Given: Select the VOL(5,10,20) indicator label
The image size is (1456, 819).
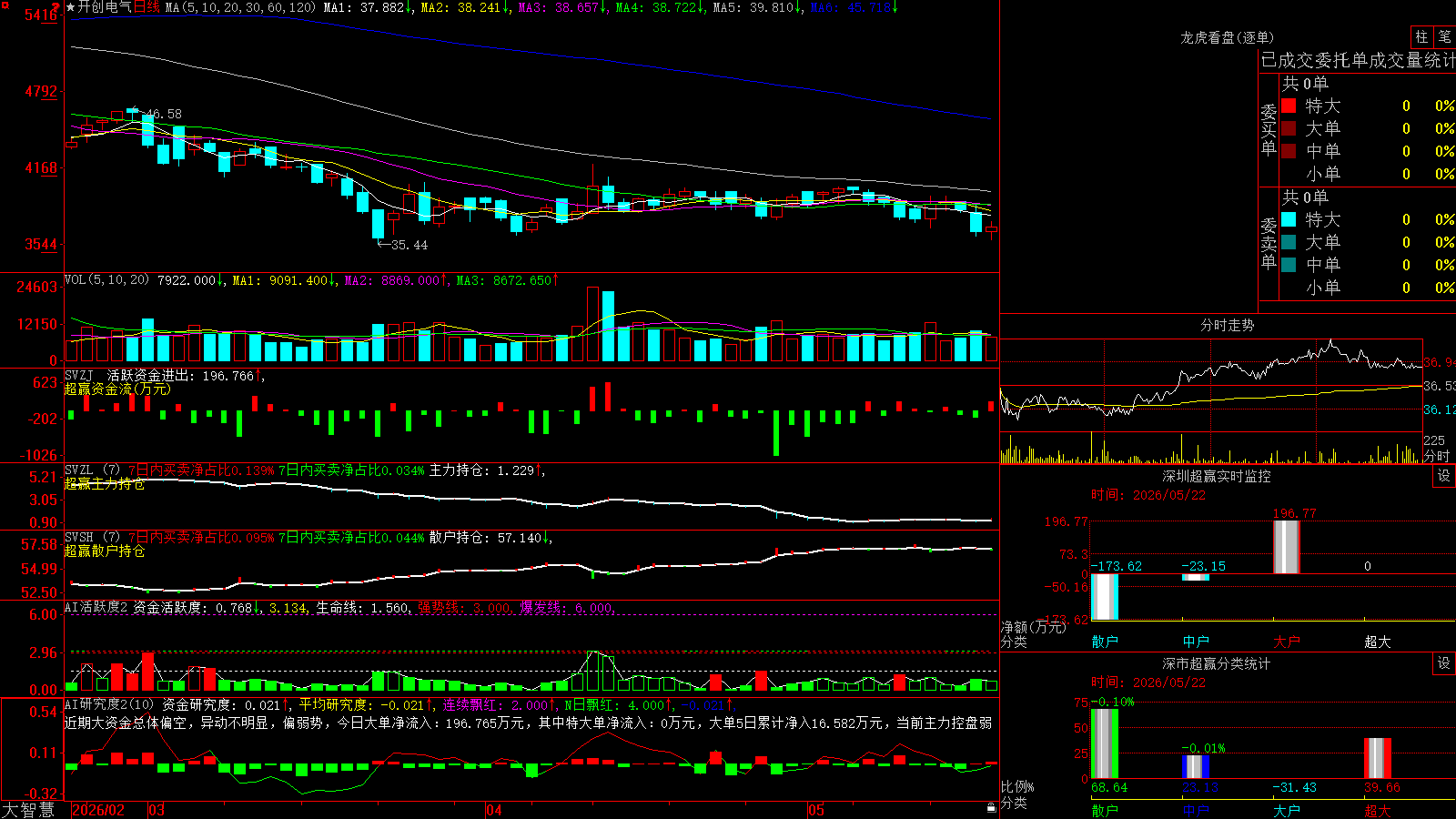Looking at the screenshot, I should [106, 280].
